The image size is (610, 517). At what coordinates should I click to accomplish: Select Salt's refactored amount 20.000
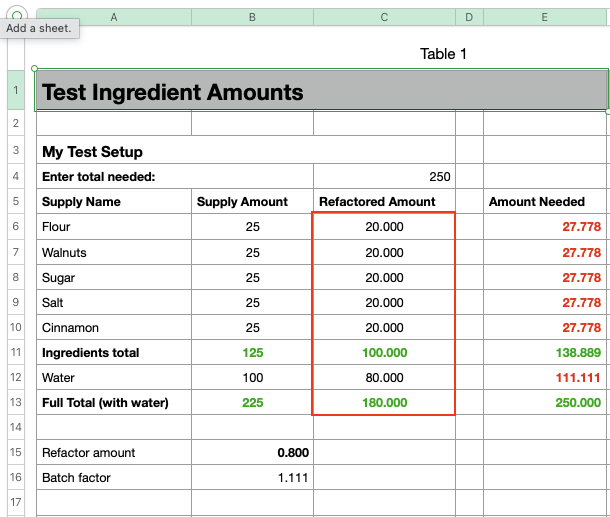pos(384,303)
